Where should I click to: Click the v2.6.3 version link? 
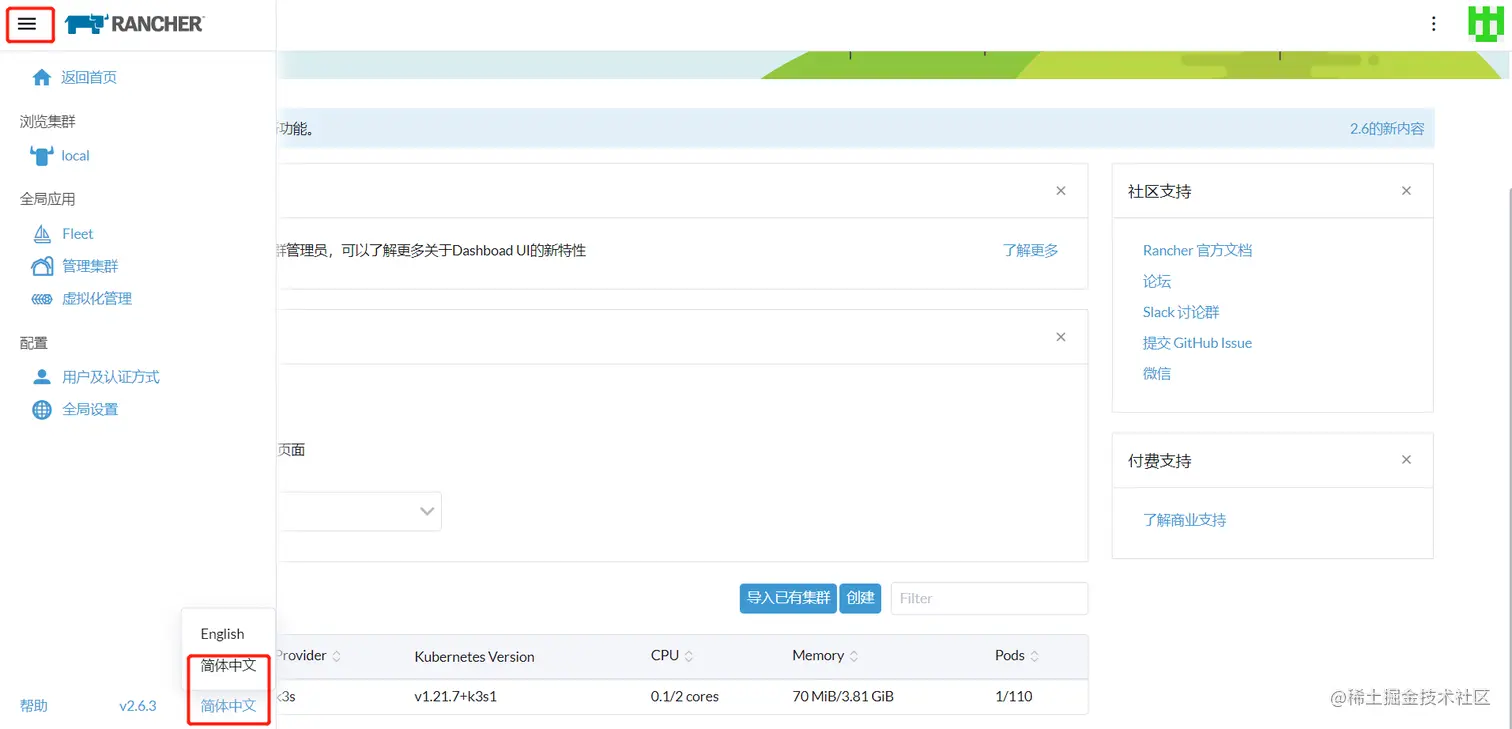[x=138, y=706]
